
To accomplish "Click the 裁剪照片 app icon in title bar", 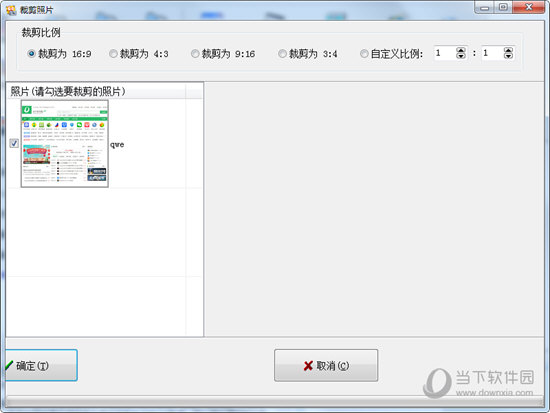I will (x=11, y=10).
